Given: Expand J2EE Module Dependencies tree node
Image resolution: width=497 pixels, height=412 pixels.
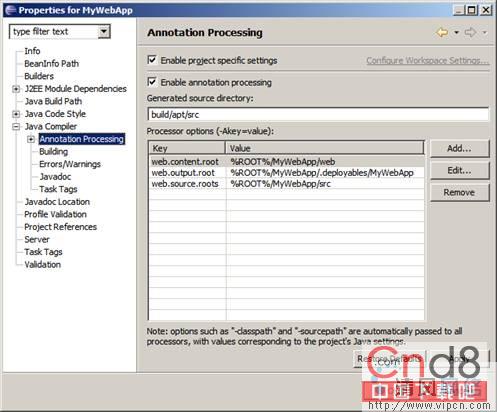Looking at the screenshot, I should (16, 89).
